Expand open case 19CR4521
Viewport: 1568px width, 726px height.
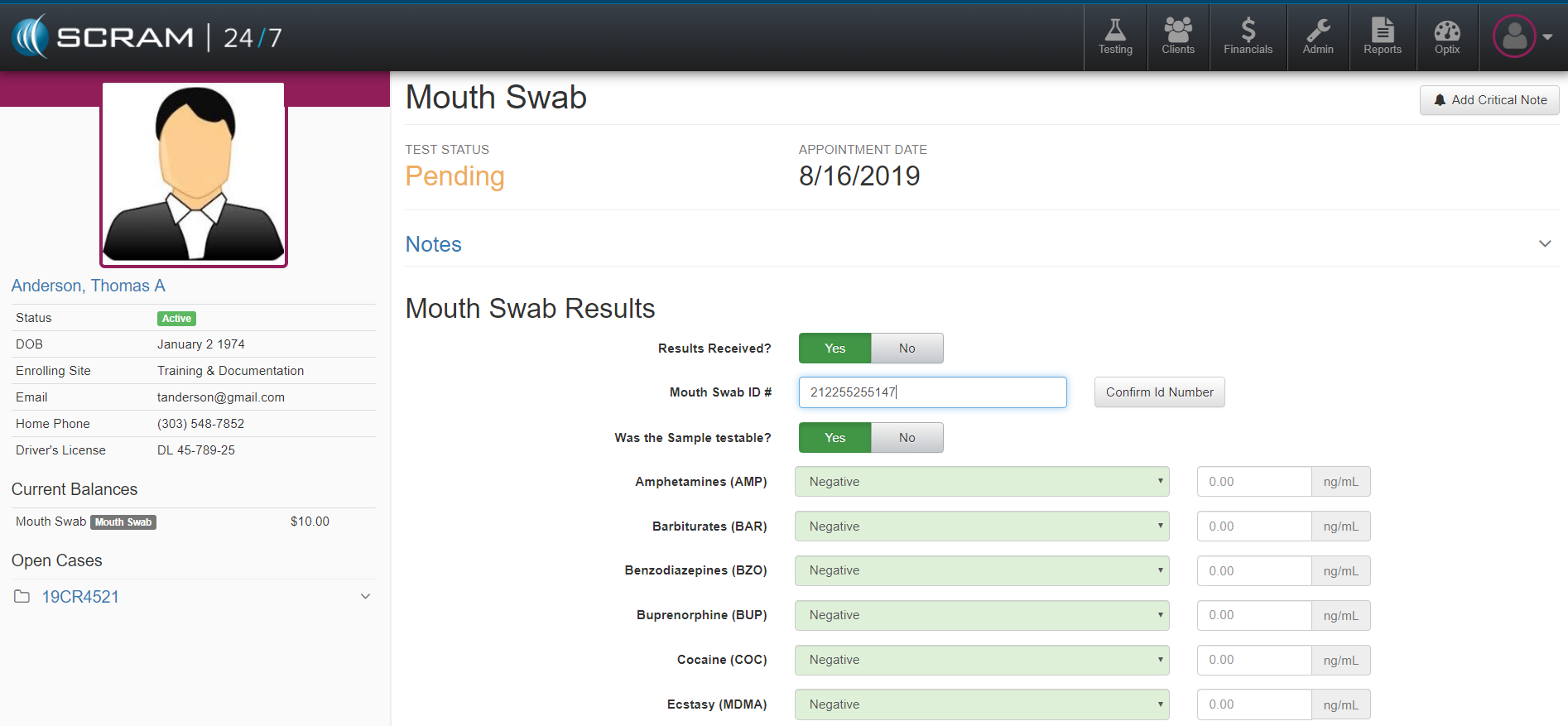(365, 597)
